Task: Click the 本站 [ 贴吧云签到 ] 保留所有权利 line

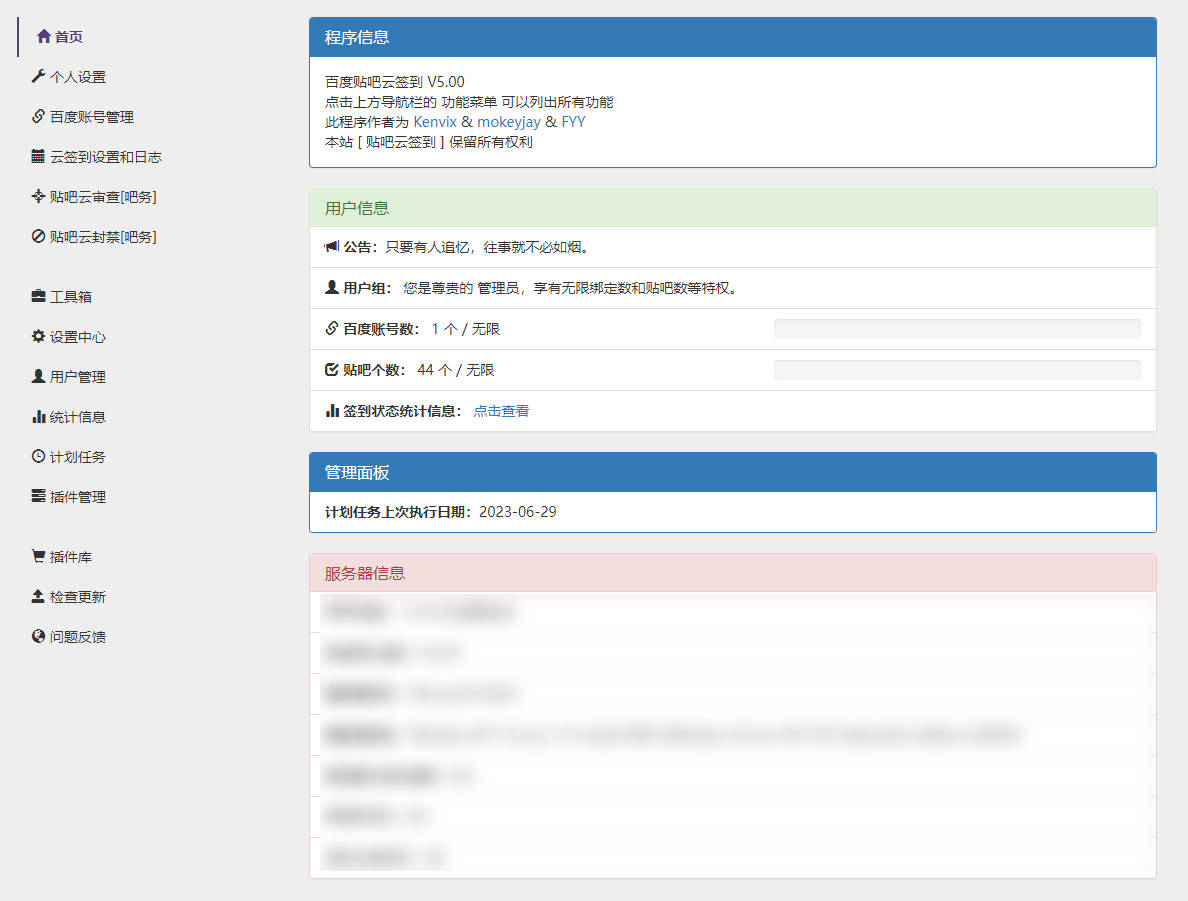Action: tap(429, 142)
